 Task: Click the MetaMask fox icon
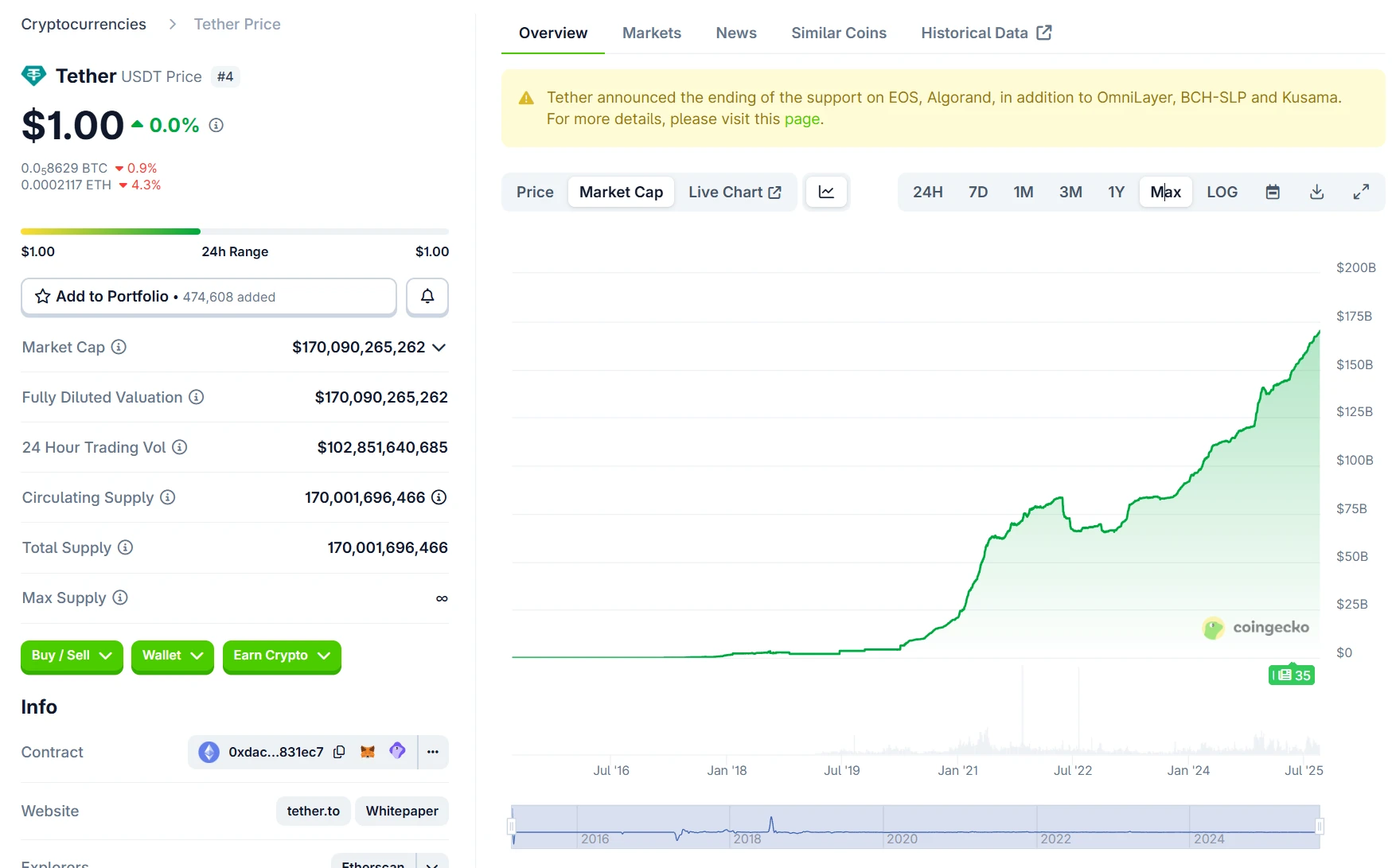click(x=368, y=752)
